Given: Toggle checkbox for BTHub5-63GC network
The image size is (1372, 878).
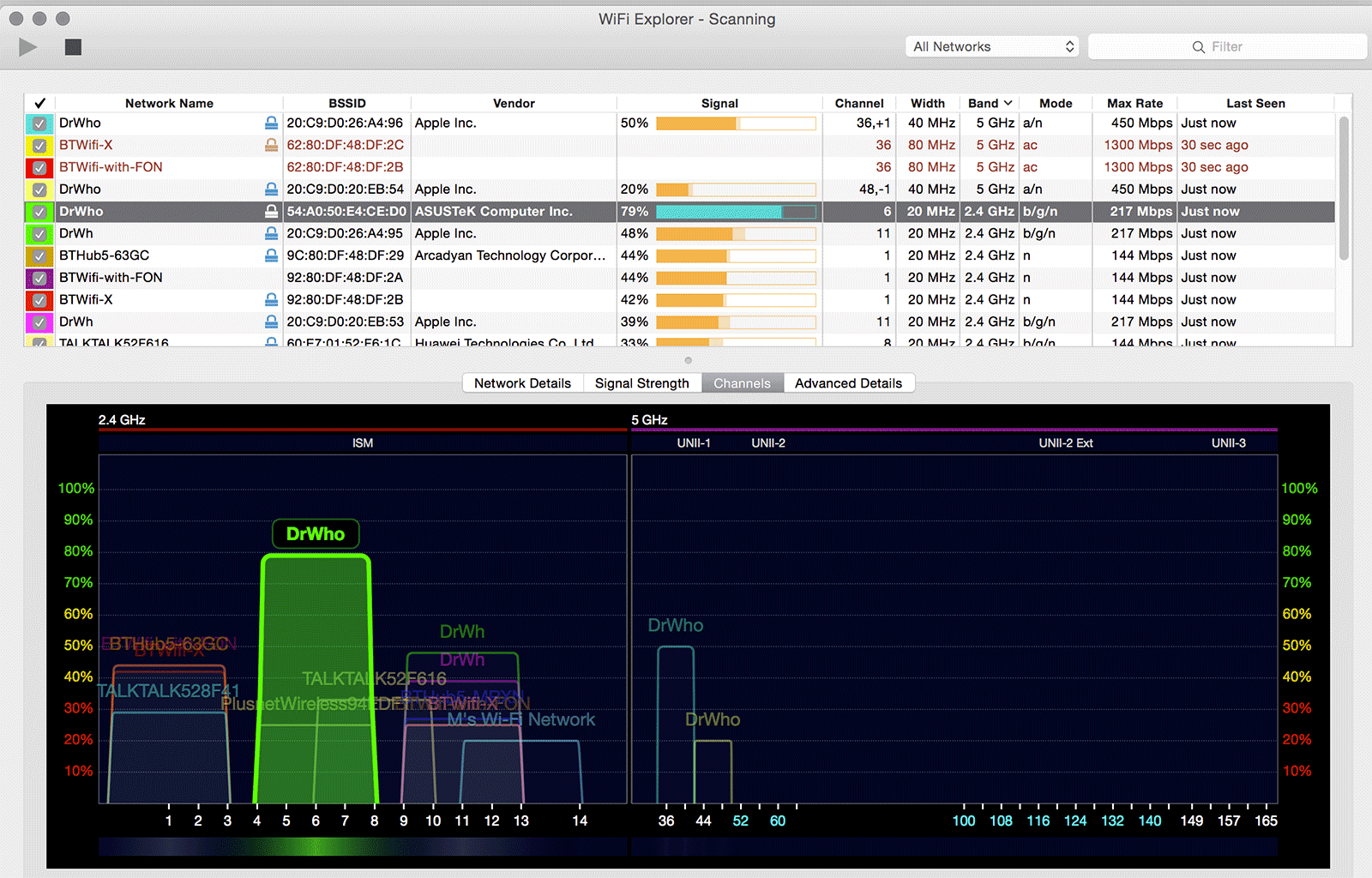Looking at the screenshot, I should tap(39, 256).
